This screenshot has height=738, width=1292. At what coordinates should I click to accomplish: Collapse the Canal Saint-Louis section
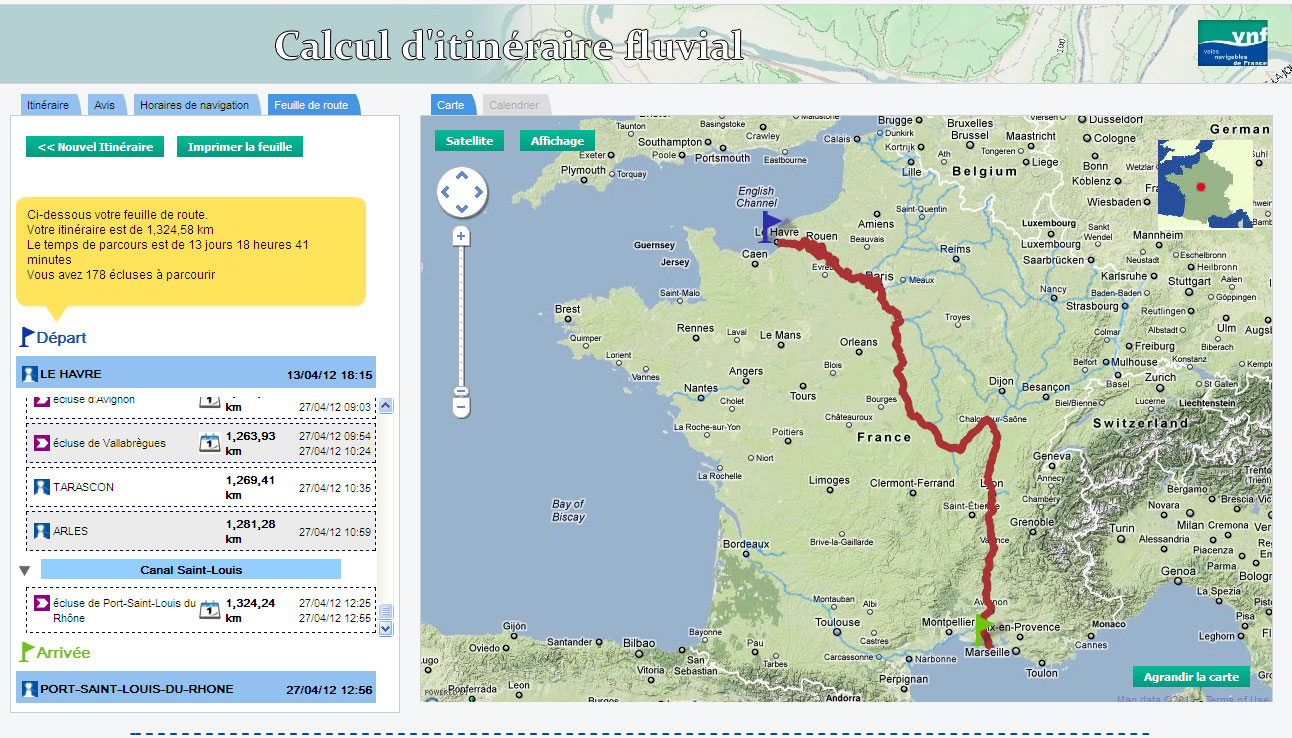tap(25, 570)
